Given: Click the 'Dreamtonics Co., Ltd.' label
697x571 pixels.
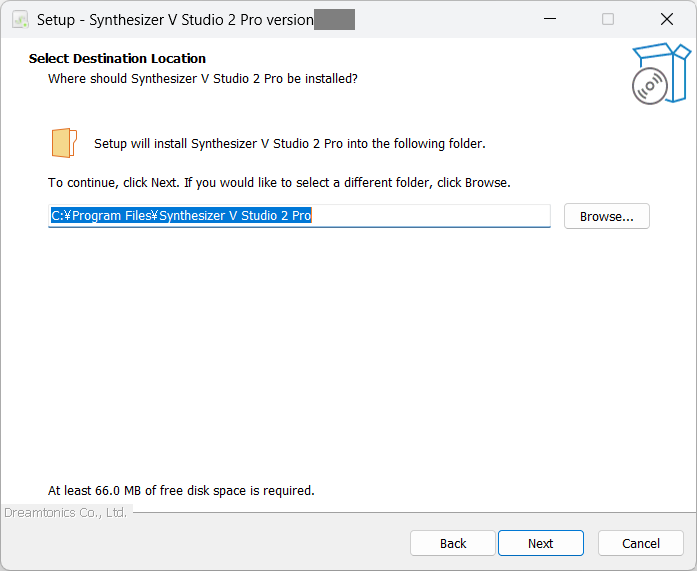Looking at the screenshot, I should pyautogui.click(x=66, y=513).
